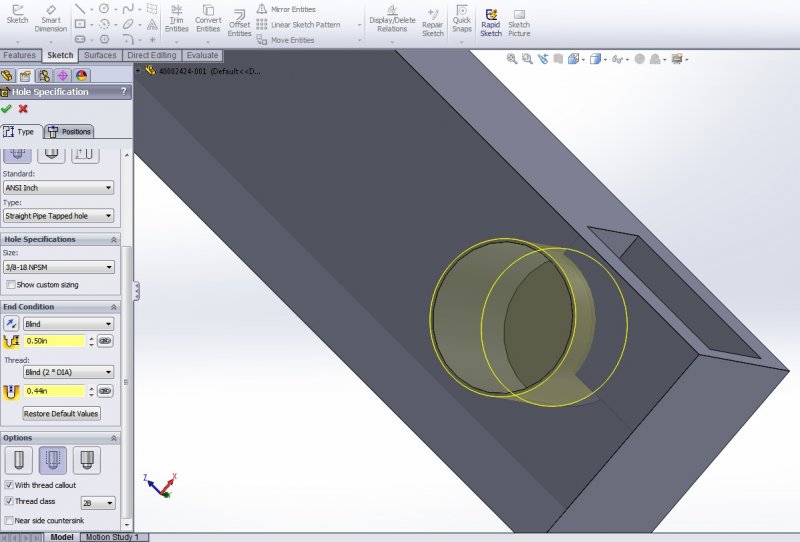Click the 0.50in blind depth field
Screen dimensions: 800x542
point(55,341)
